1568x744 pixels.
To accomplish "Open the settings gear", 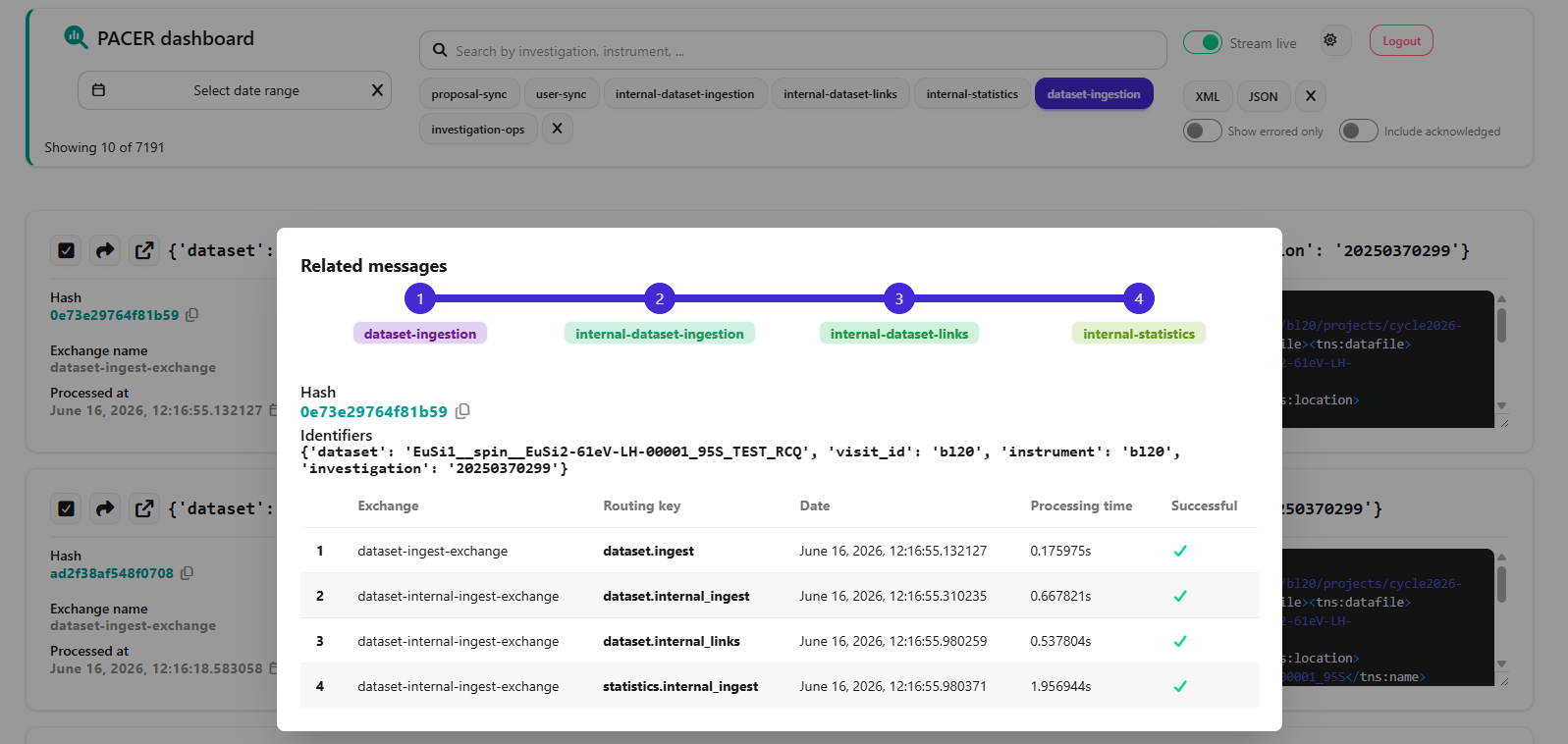I will (1330, 40).
